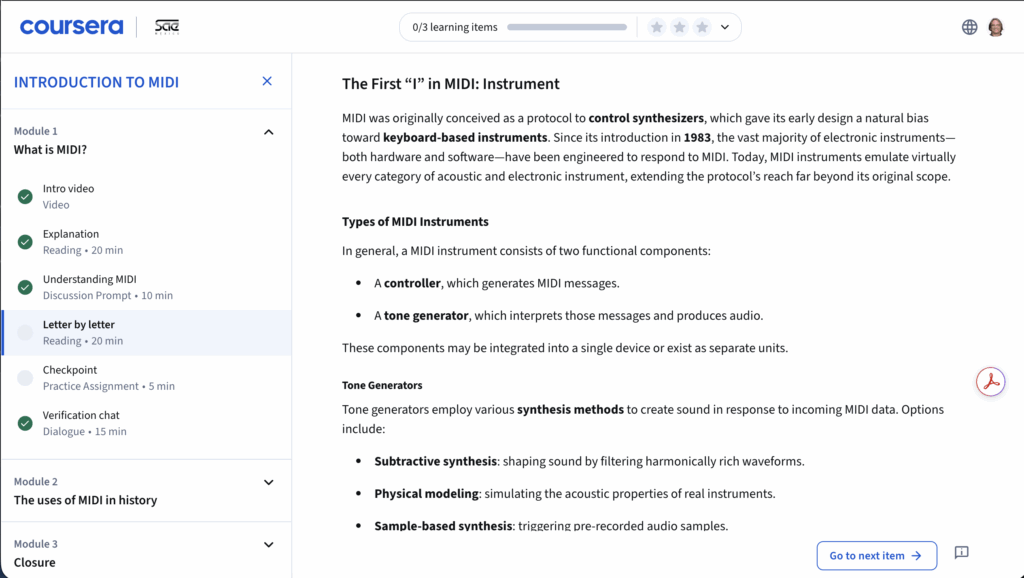Click the Coursera logo
This screenshot has height=578, width=1024.
pyautogui.click(x=71, y=26)
